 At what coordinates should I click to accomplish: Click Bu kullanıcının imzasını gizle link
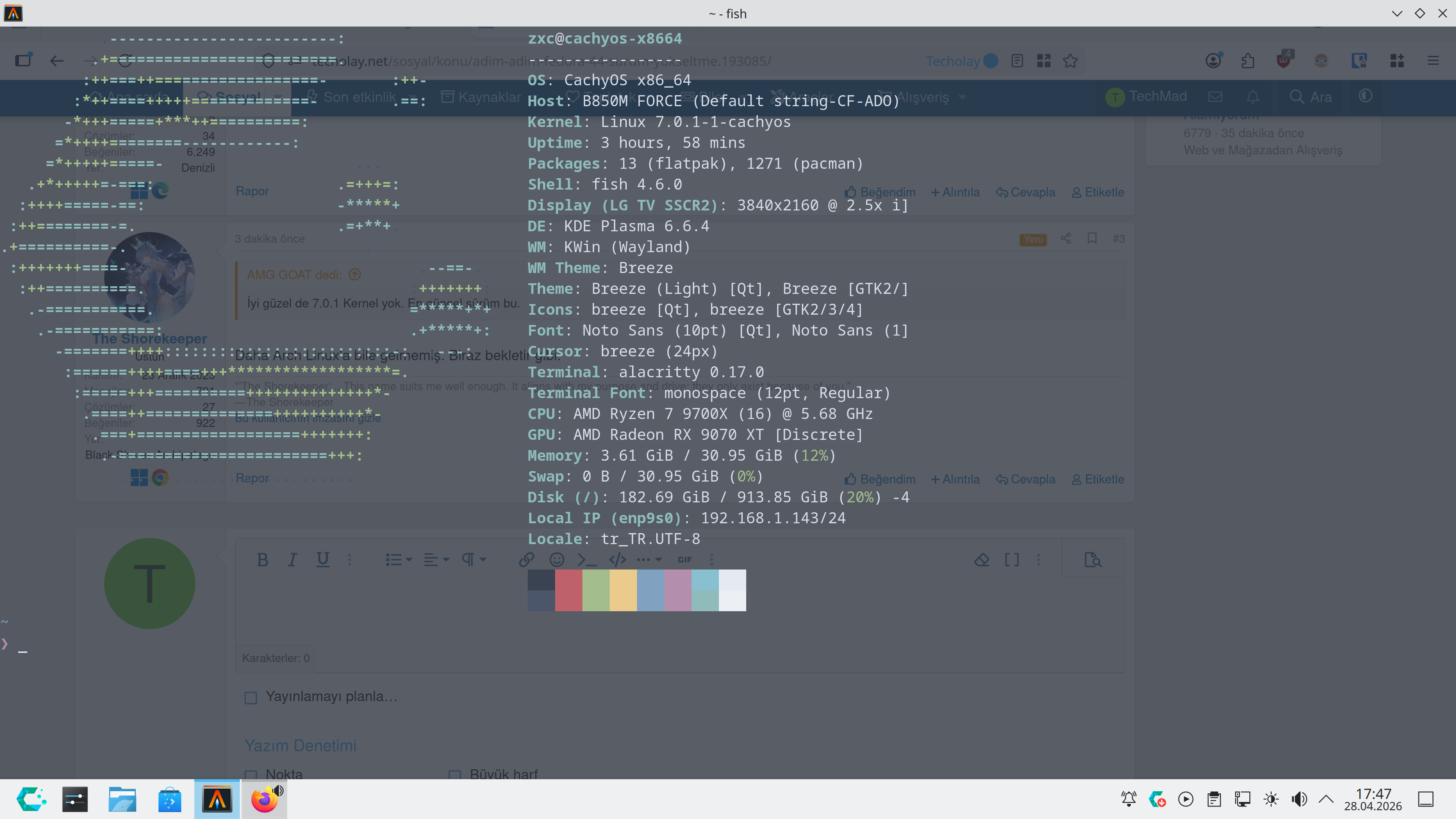tap(308, 418)
